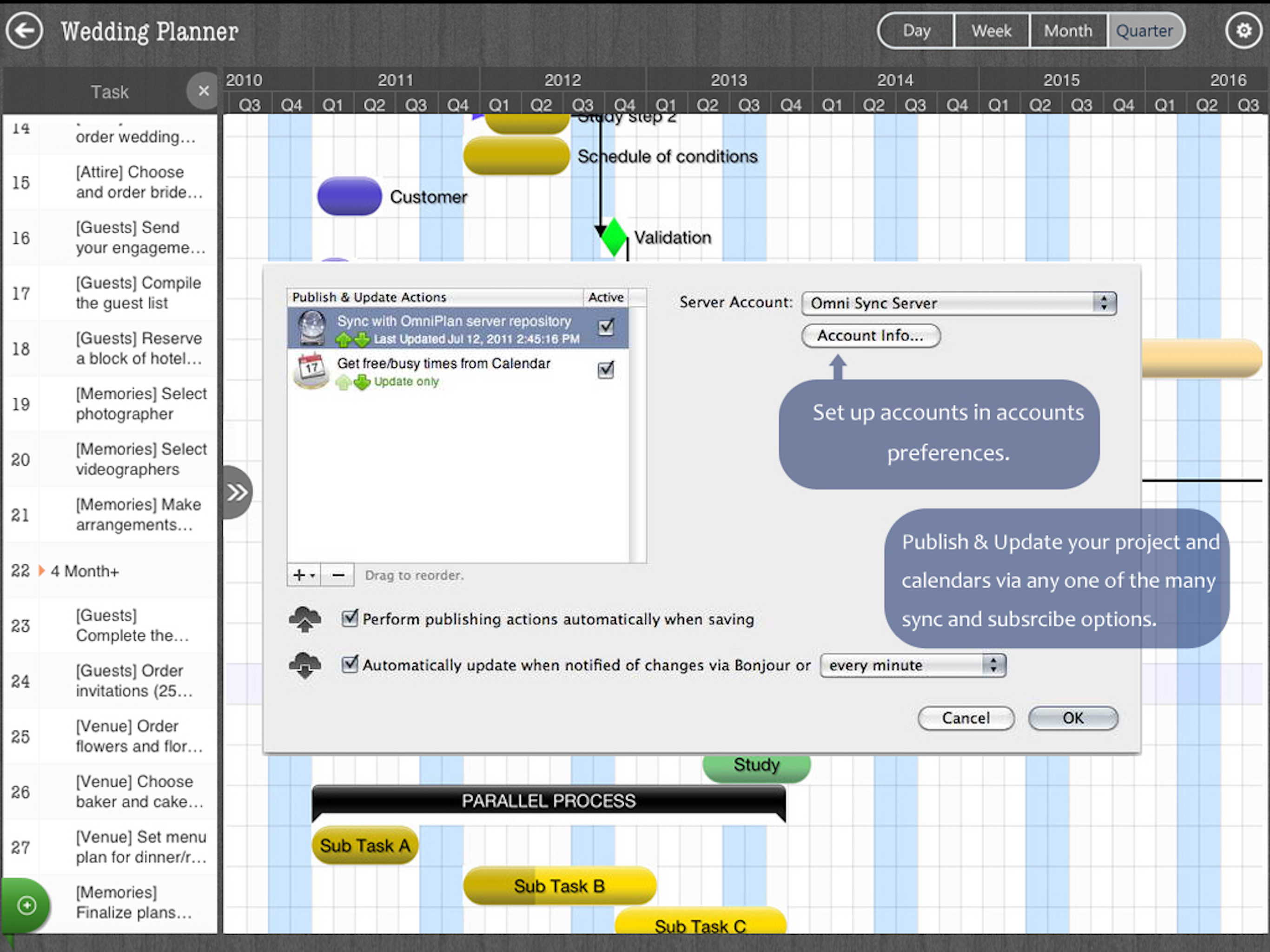Click the cloud upload publishing icon
The width and height of the screenshot is (1270, 952).
[x=305, y=620]
